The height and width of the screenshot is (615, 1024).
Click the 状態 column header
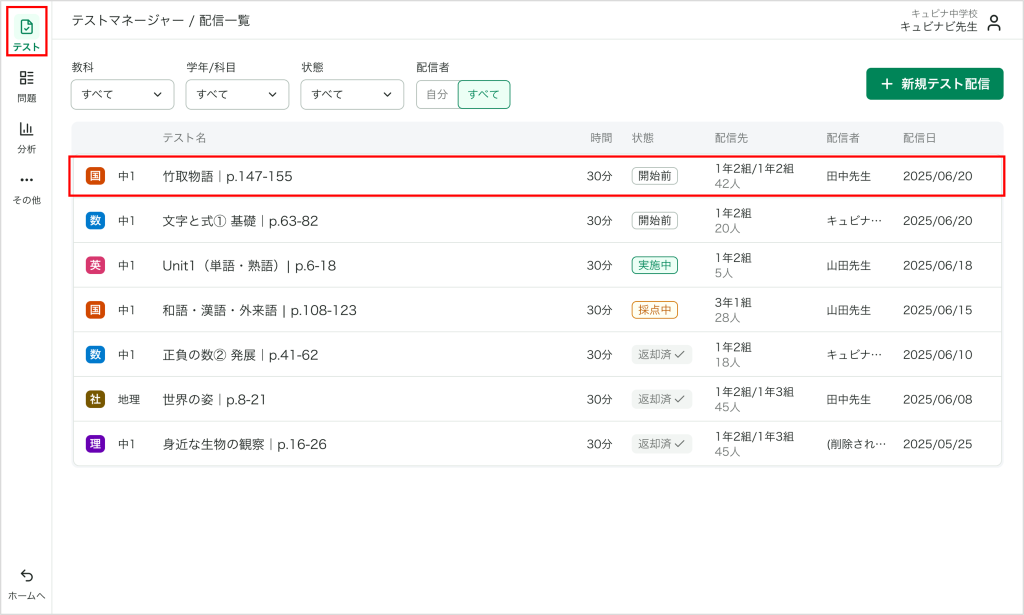[643, 138]
